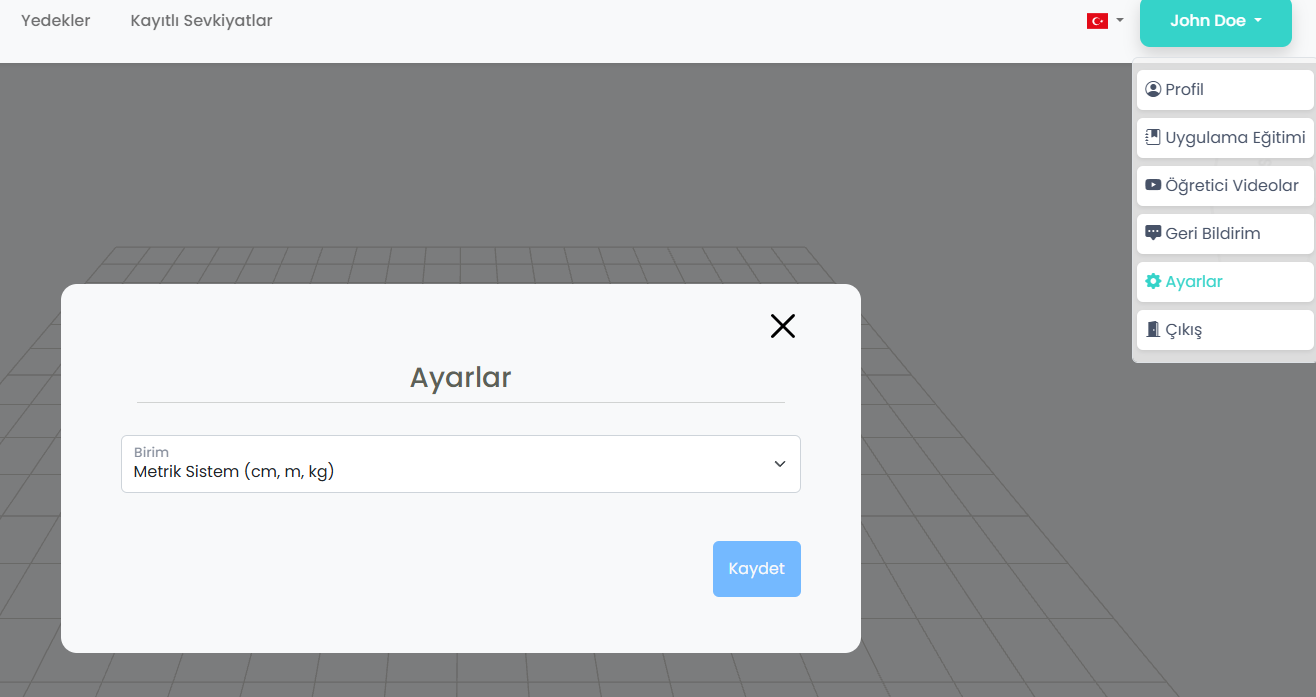Select the Öğretici Videolar menu label
This screenshot has width=1316, height=697.
[1232, 185]
